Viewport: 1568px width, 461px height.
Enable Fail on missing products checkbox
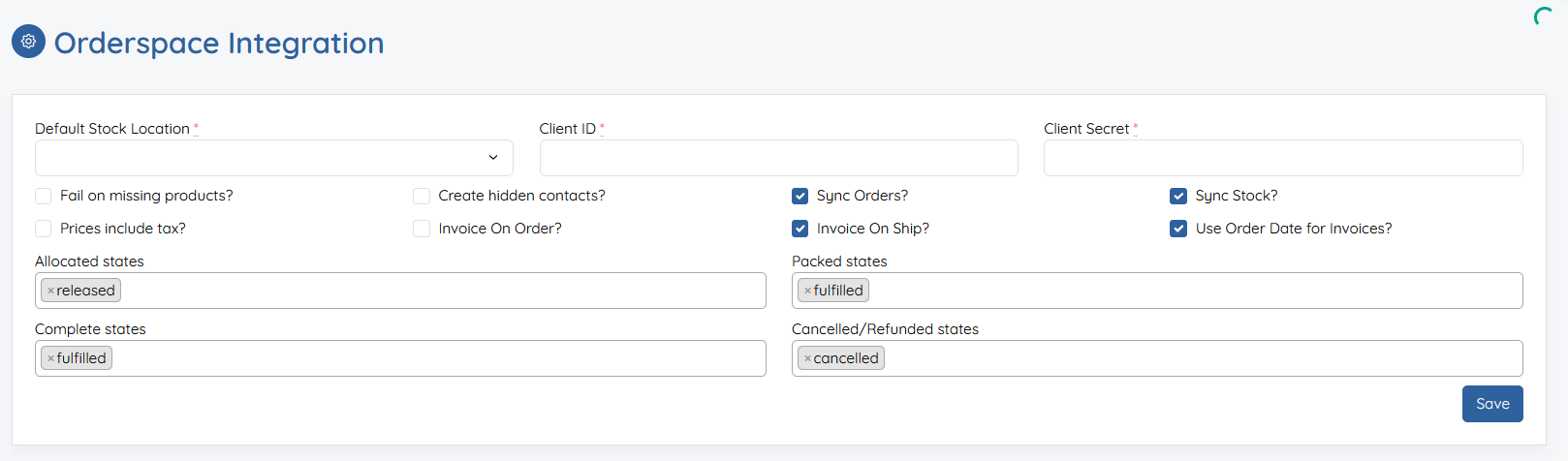(43, 196)
